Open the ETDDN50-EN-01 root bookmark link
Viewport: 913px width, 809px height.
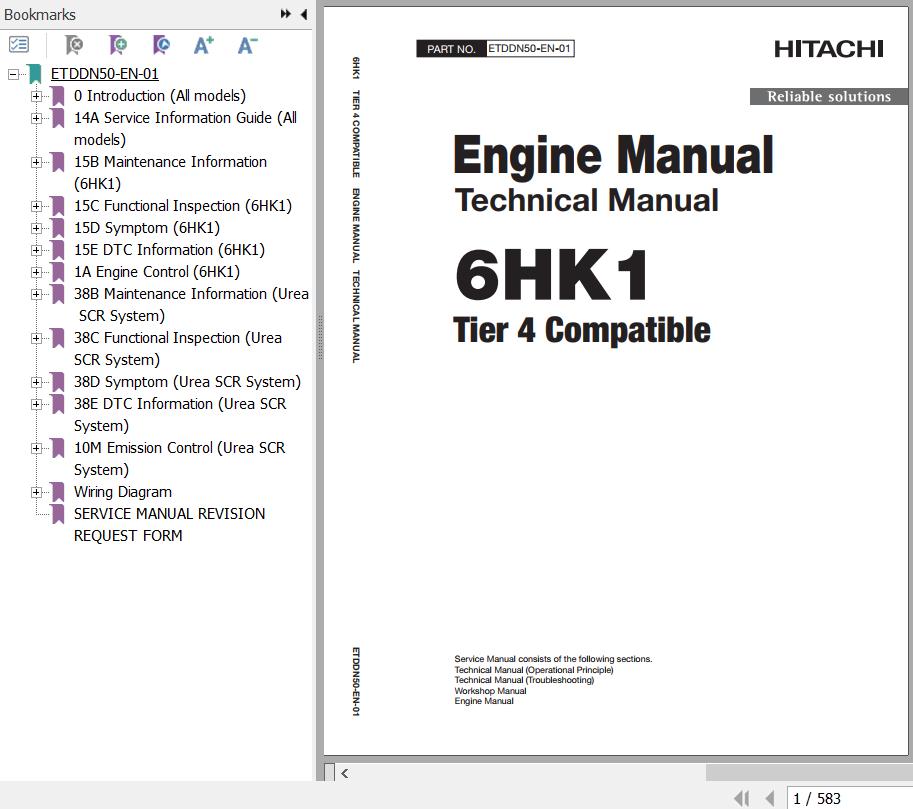104,74
